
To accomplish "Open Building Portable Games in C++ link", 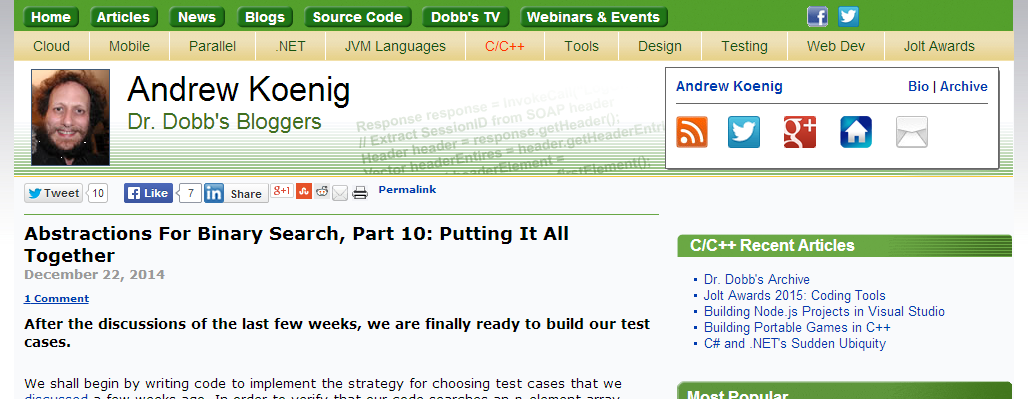I will click(797, 328).
